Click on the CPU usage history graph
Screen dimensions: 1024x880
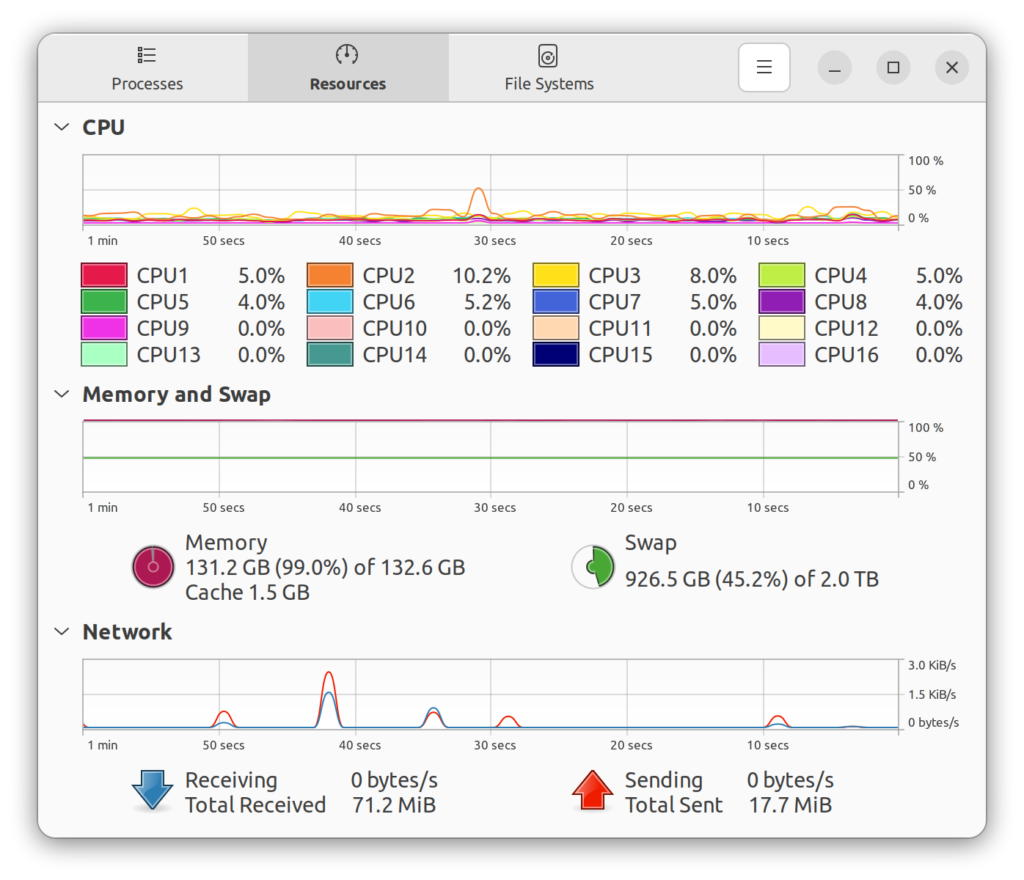click(x=490, y=192)
